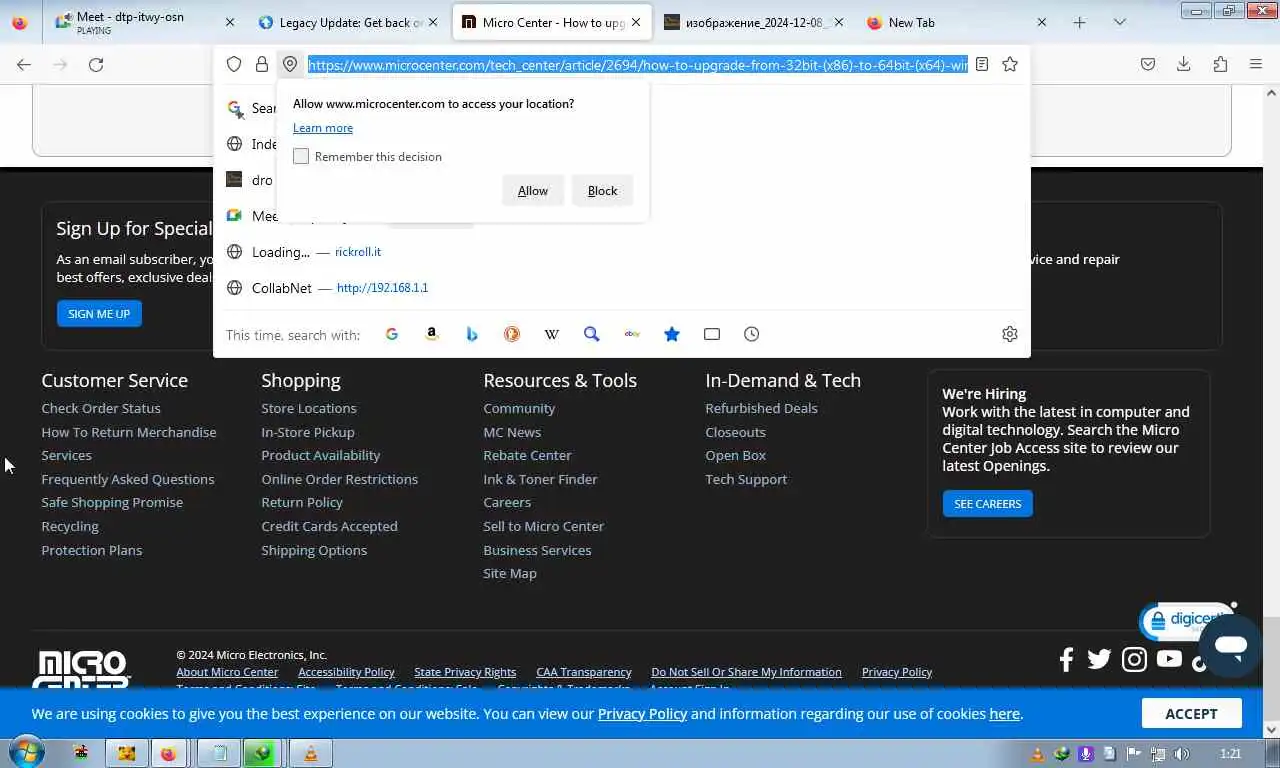Search with Wikipedia one-off icon
This screenshot has height=768, width=1280.
552,334
